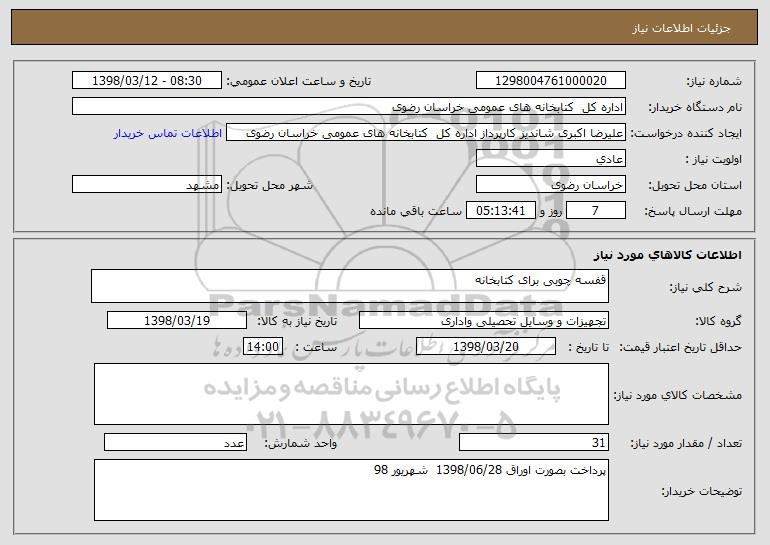
Task: Click the شرح کلی نیاز label
Action: coord(706,287)
